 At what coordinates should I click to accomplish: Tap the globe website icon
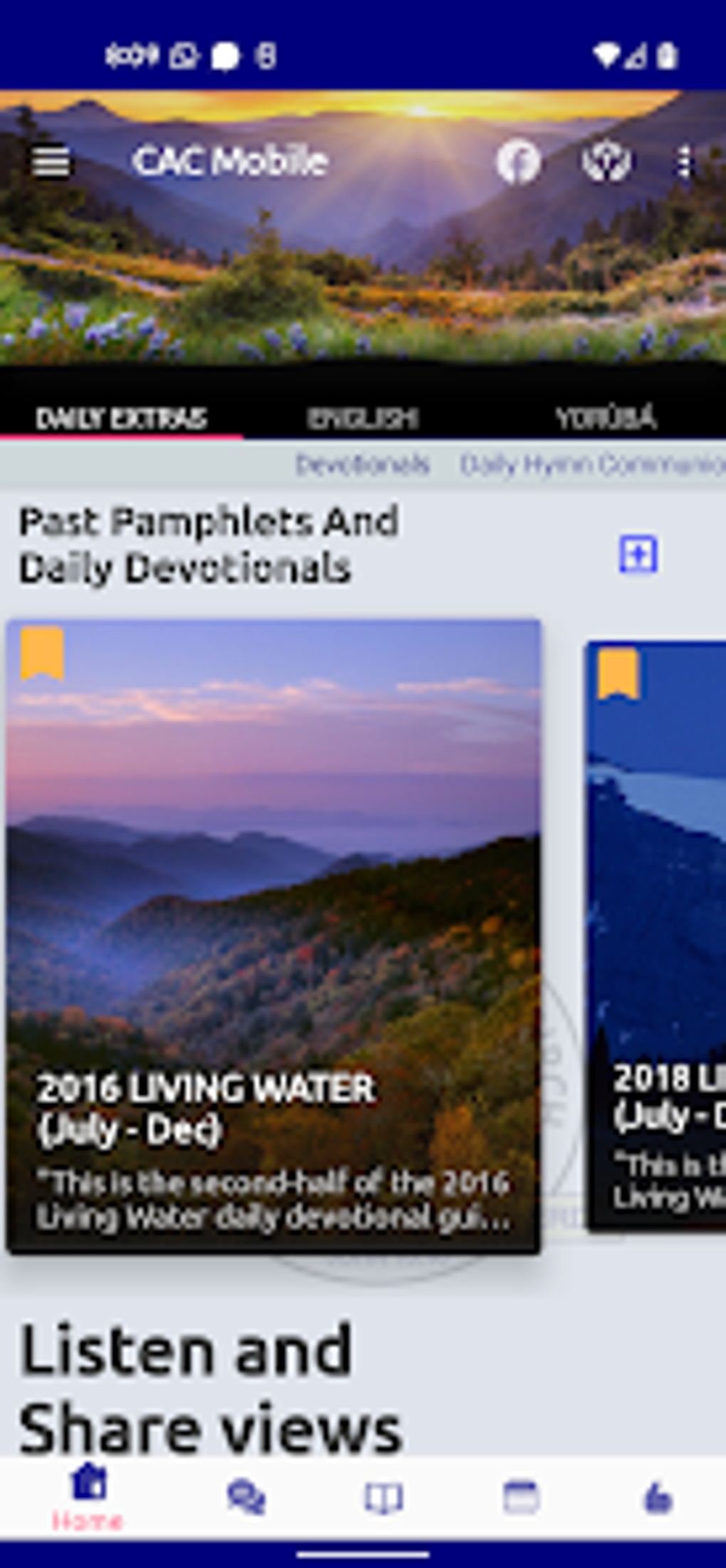[606, 161]
